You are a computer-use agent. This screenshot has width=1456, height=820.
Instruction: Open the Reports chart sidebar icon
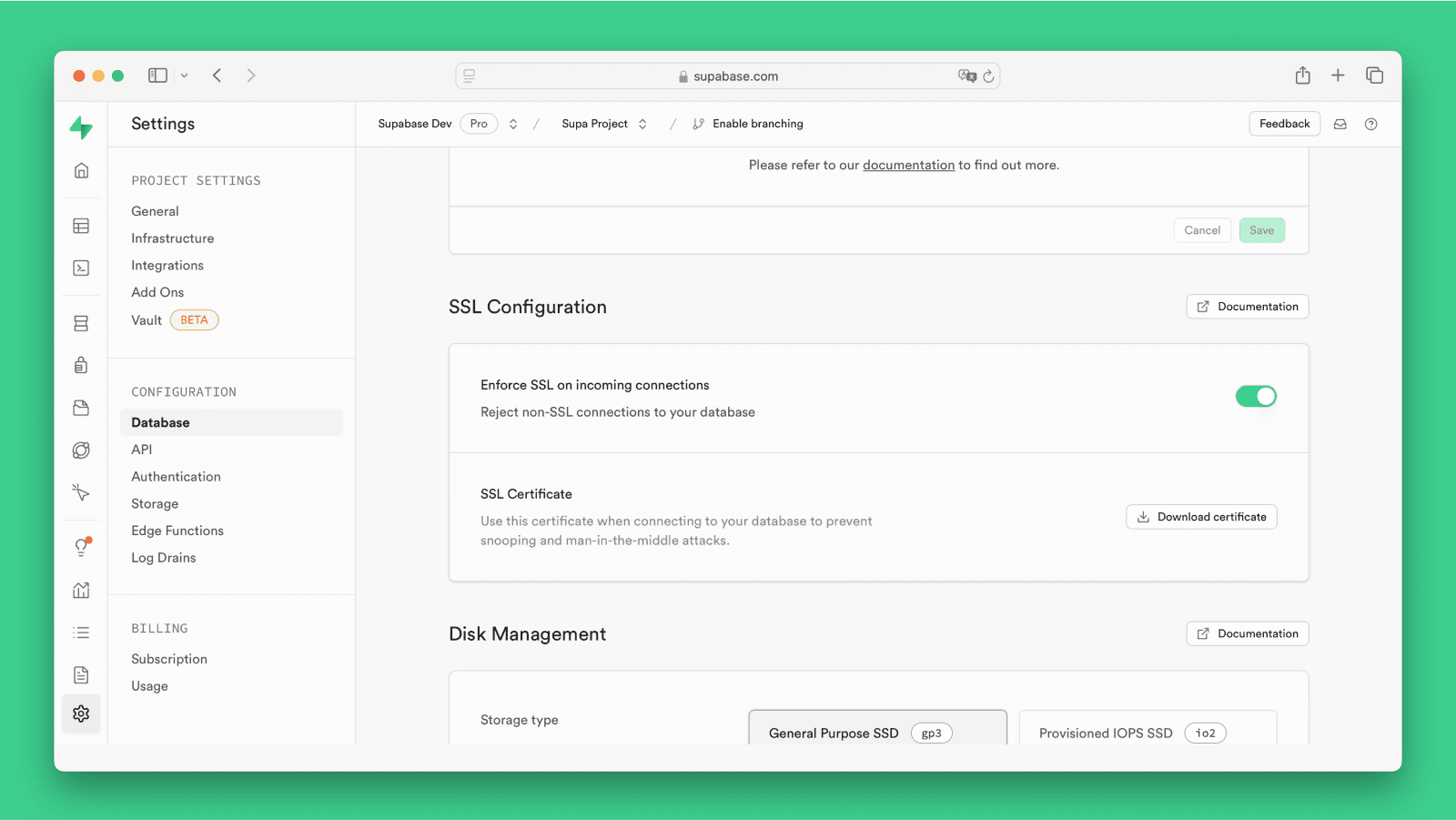coord(81,590)
